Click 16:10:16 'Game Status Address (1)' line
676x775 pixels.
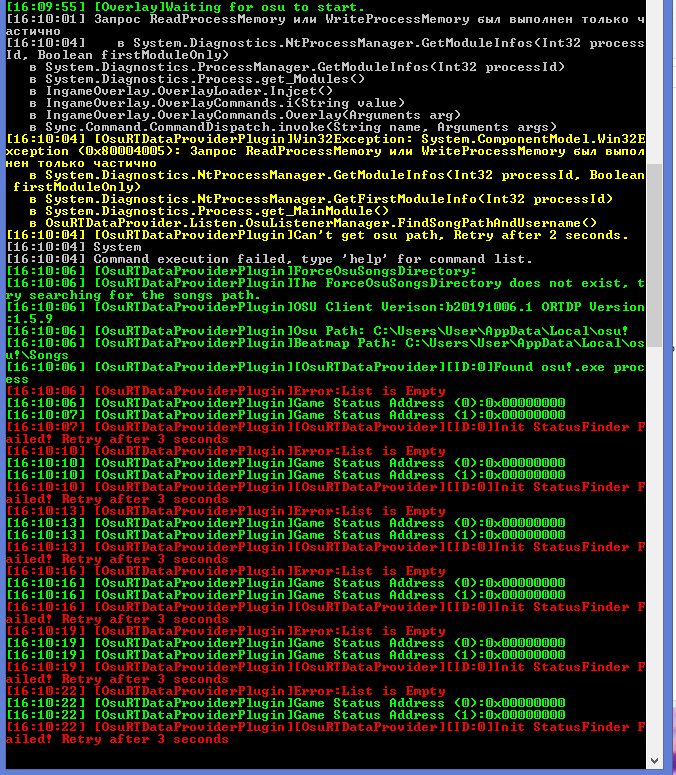click(x=285, y=595)
